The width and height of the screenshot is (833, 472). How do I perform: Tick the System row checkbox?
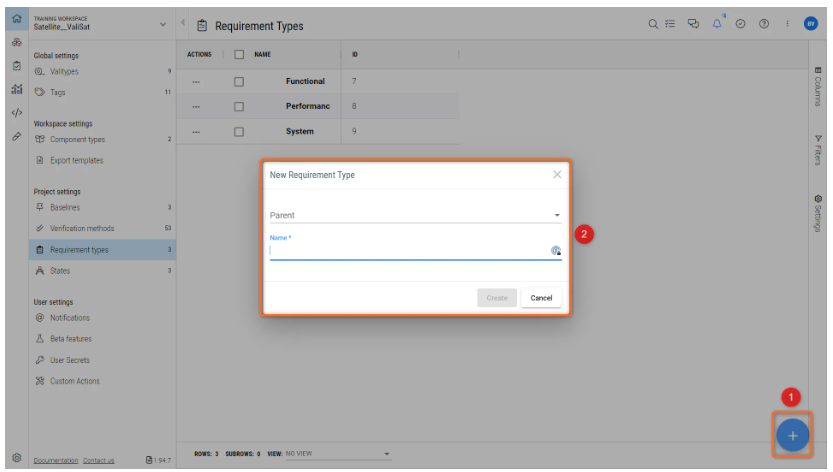point(239,131)
